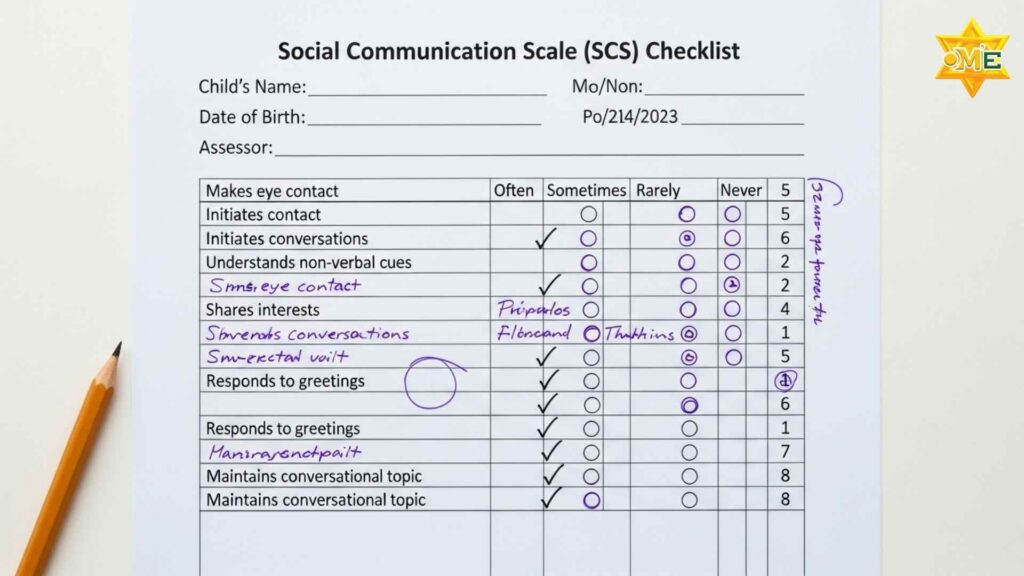Image resolution: width=1024 pixels, height=576 pixels.
Task: Click the checkmark in the Mansrayenotpailt row
Action: tap(551, 452)
